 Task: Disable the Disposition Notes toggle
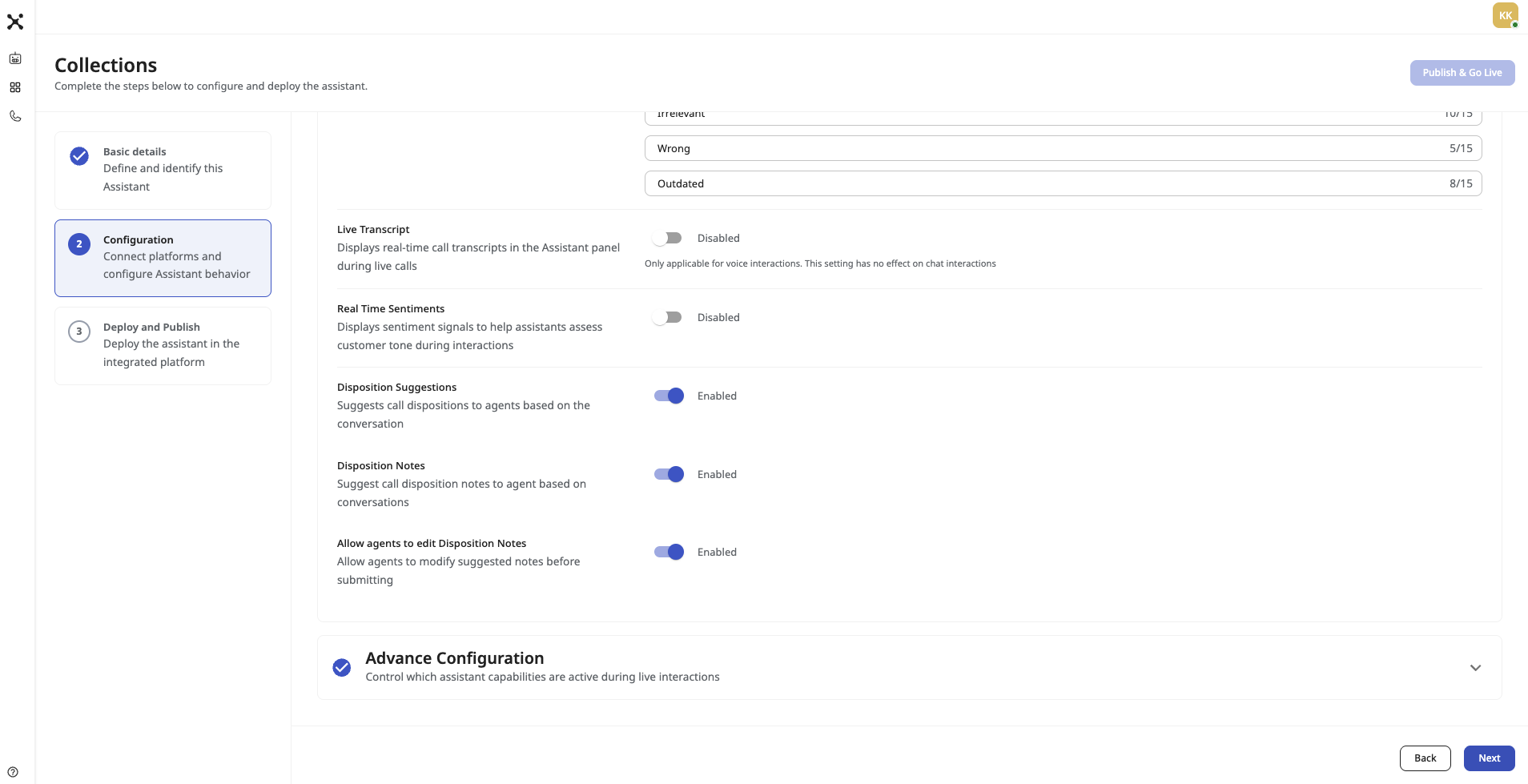(x=670, y=474)
